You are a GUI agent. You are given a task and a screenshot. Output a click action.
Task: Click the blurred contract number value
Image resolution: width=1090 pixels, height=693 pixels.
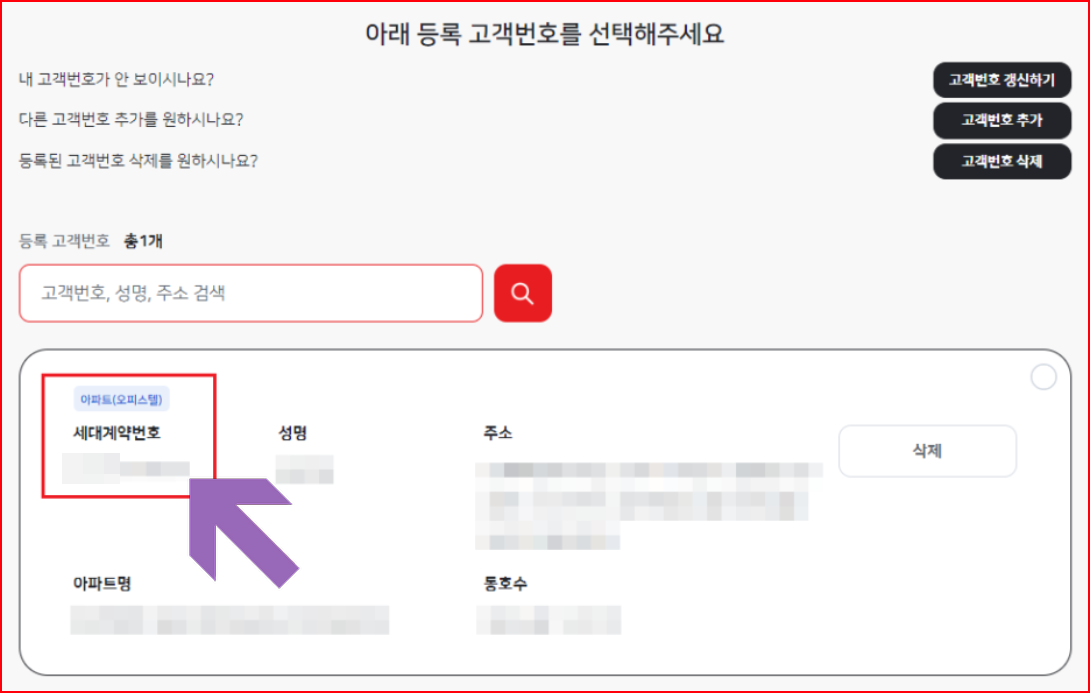(x=126, y=468)
